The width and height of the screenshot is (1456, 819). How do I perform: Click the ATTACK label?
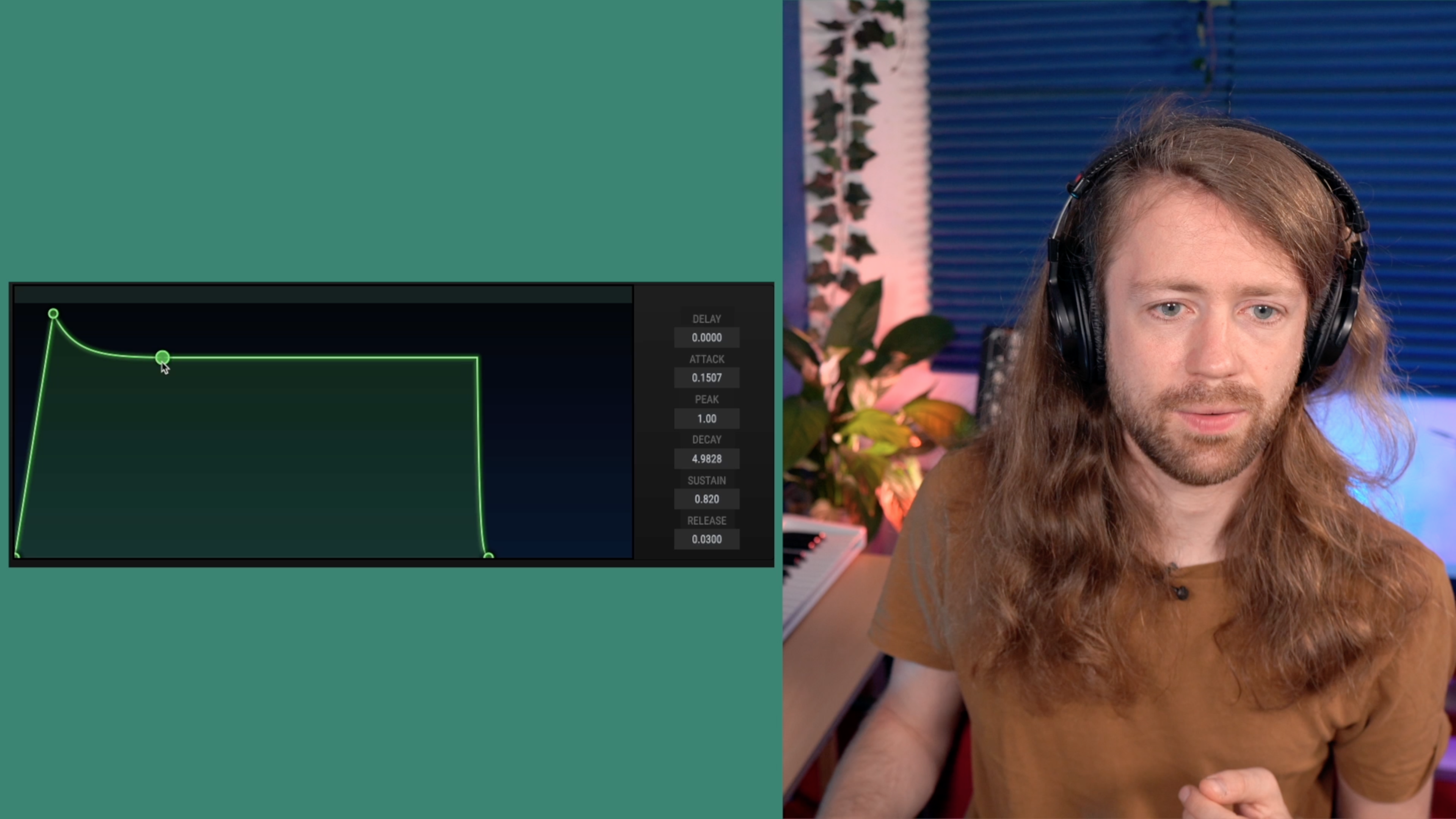coord(706,359)
